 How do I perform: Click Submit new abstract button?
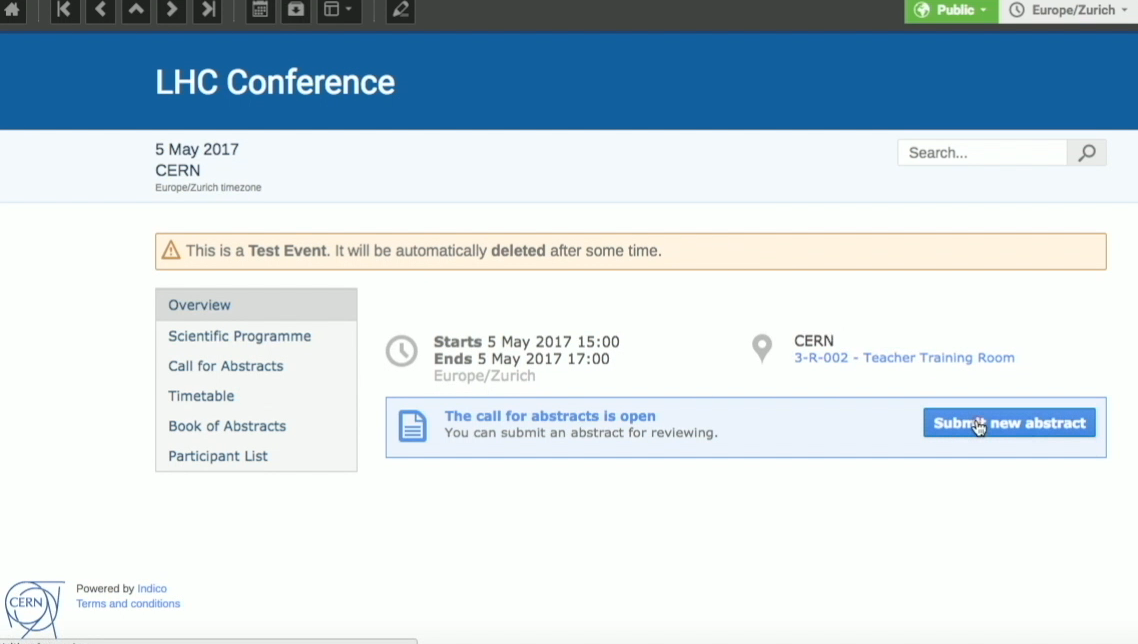(x=1010, y=423)
